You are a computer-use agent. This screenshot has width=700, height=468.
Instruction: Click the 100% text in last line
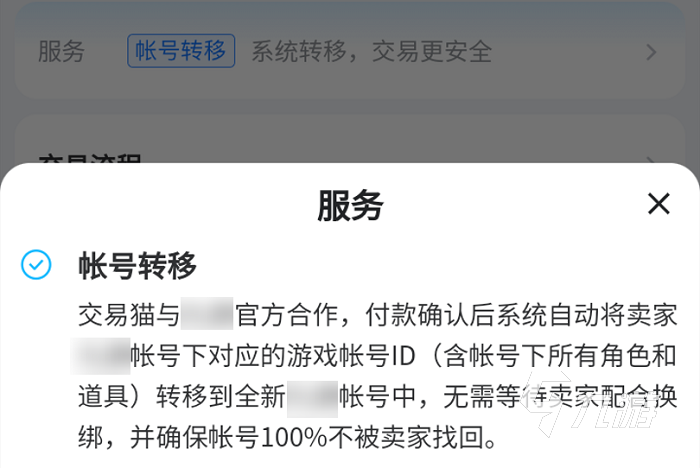click(x=294, y=438)
